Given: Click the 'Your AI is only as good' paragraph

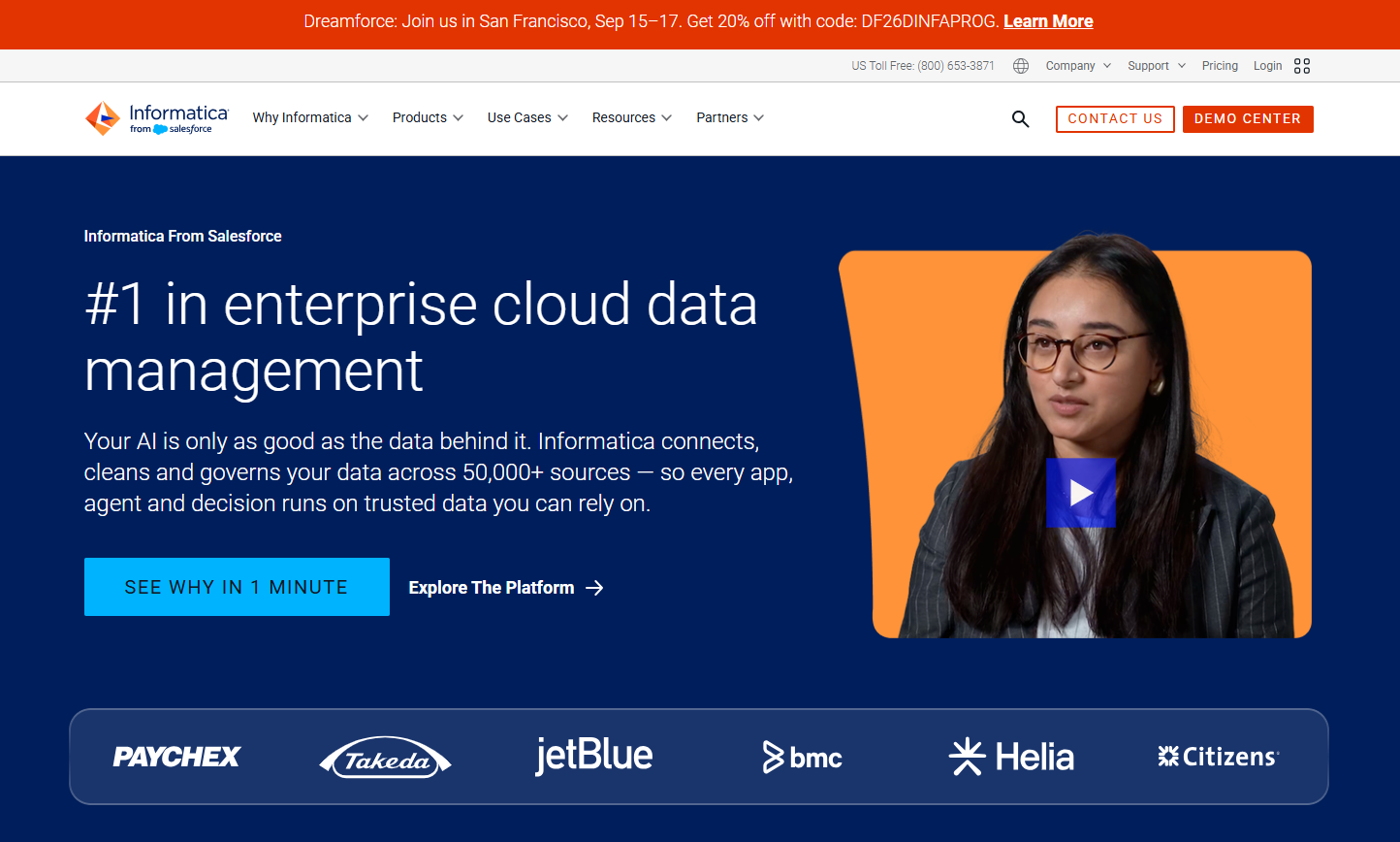Looking at the screenshot, I should pos(439,472).
